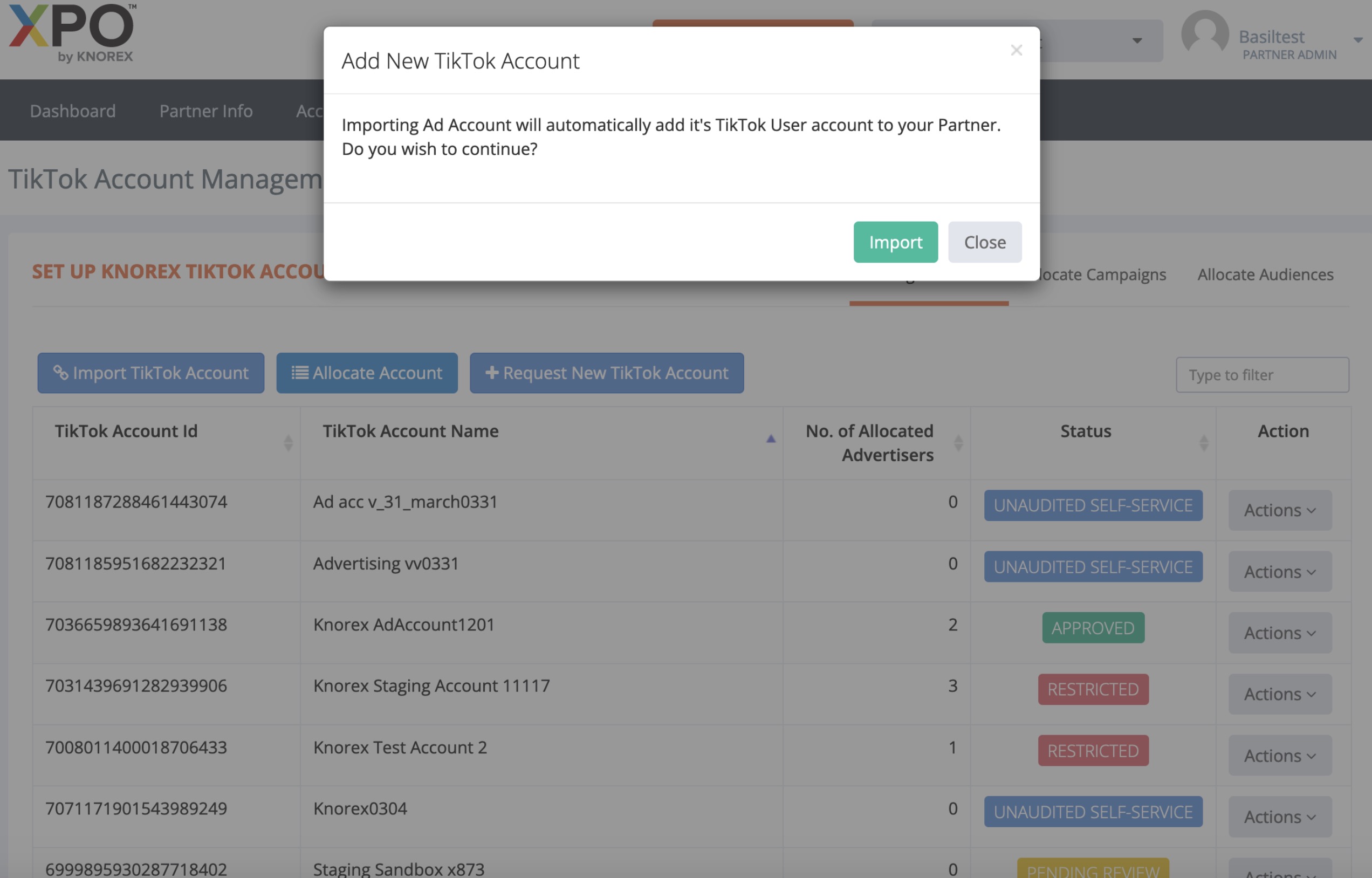Open Actions dropdown for Knorex Test Account 2
This screenshot has height=878, width=1372.
(x=1279, y=756)
